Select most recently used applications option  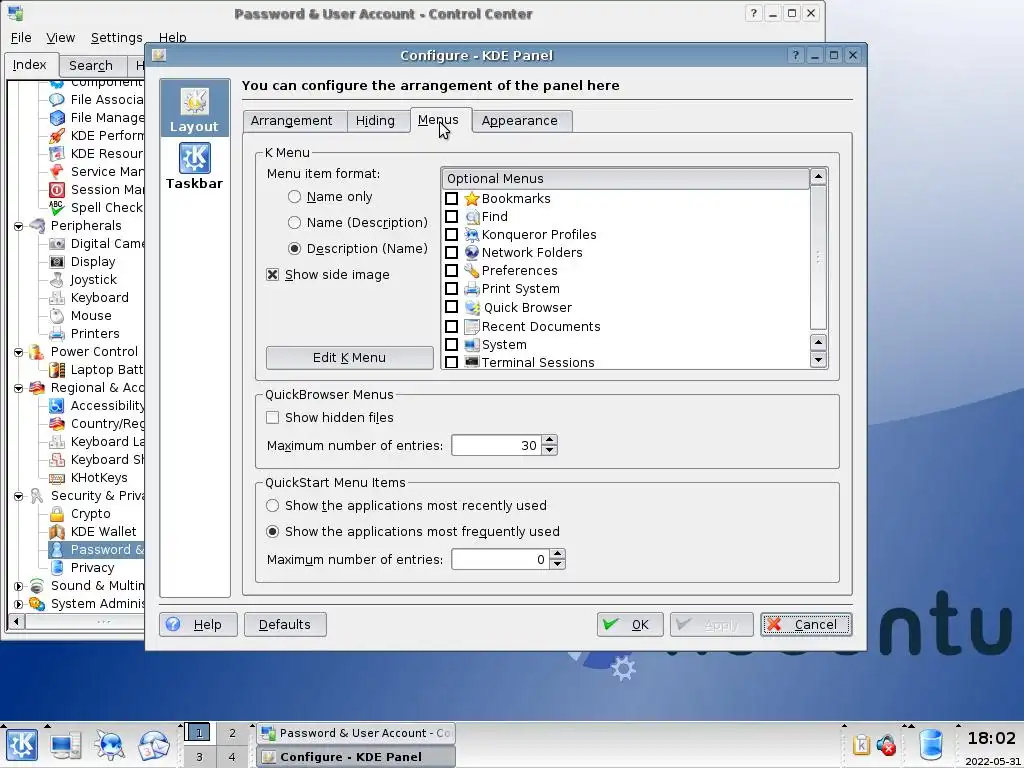pyautogui.click(x=272, y=505)
